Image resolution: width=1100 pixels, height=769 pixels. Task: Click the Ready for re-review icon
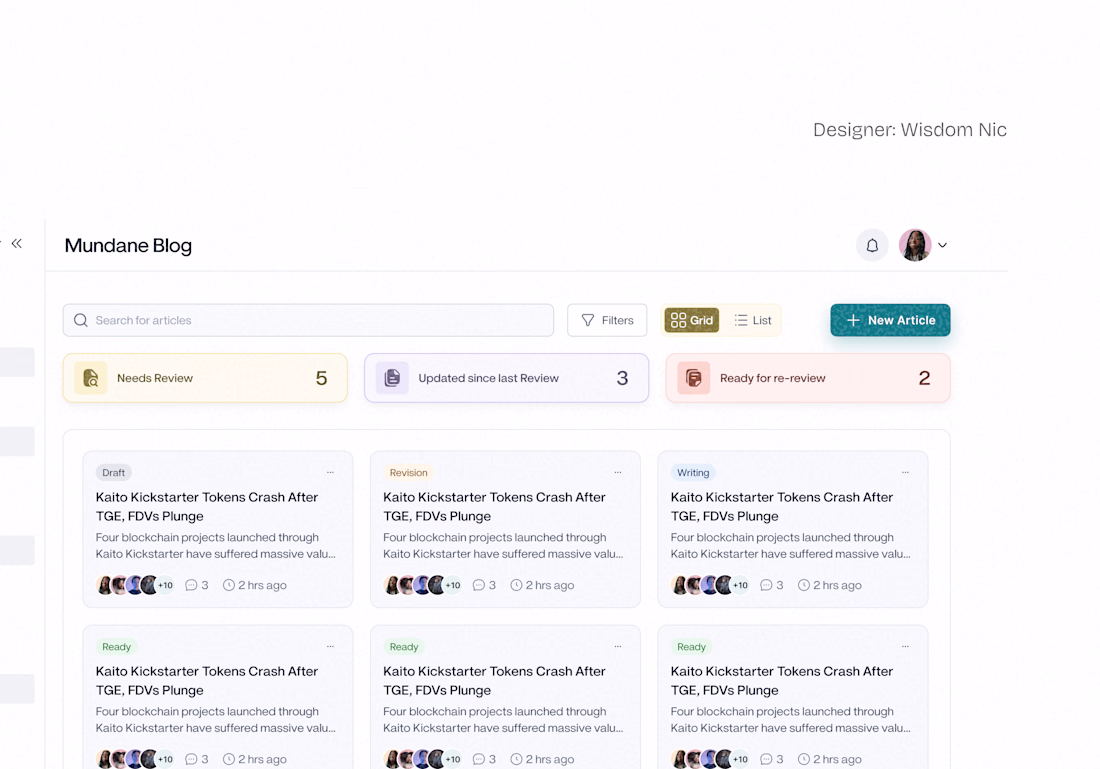point(694,378)
